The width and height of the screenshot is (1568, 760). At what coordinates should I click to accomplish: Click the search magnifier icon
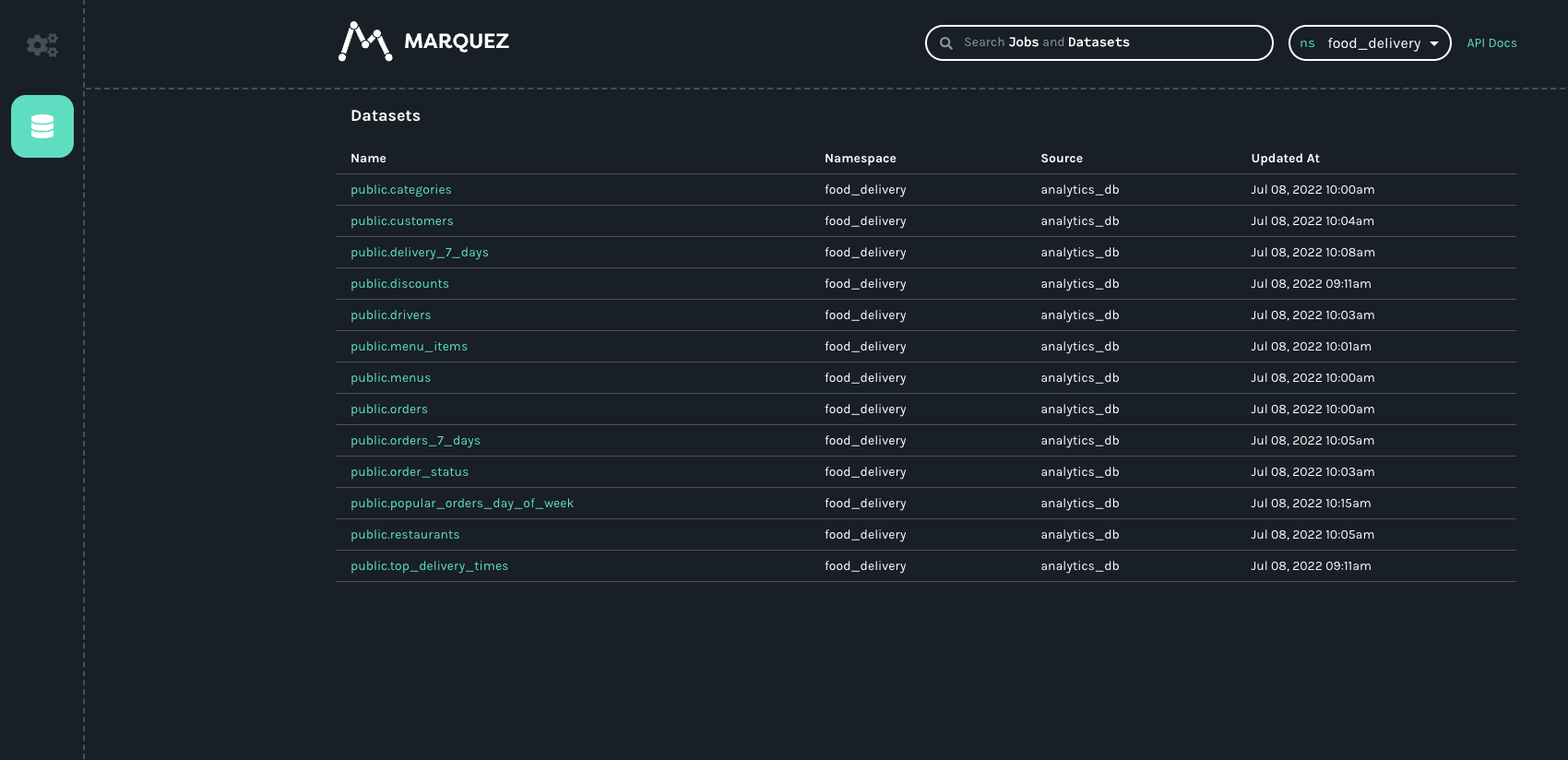coord(945,43)
